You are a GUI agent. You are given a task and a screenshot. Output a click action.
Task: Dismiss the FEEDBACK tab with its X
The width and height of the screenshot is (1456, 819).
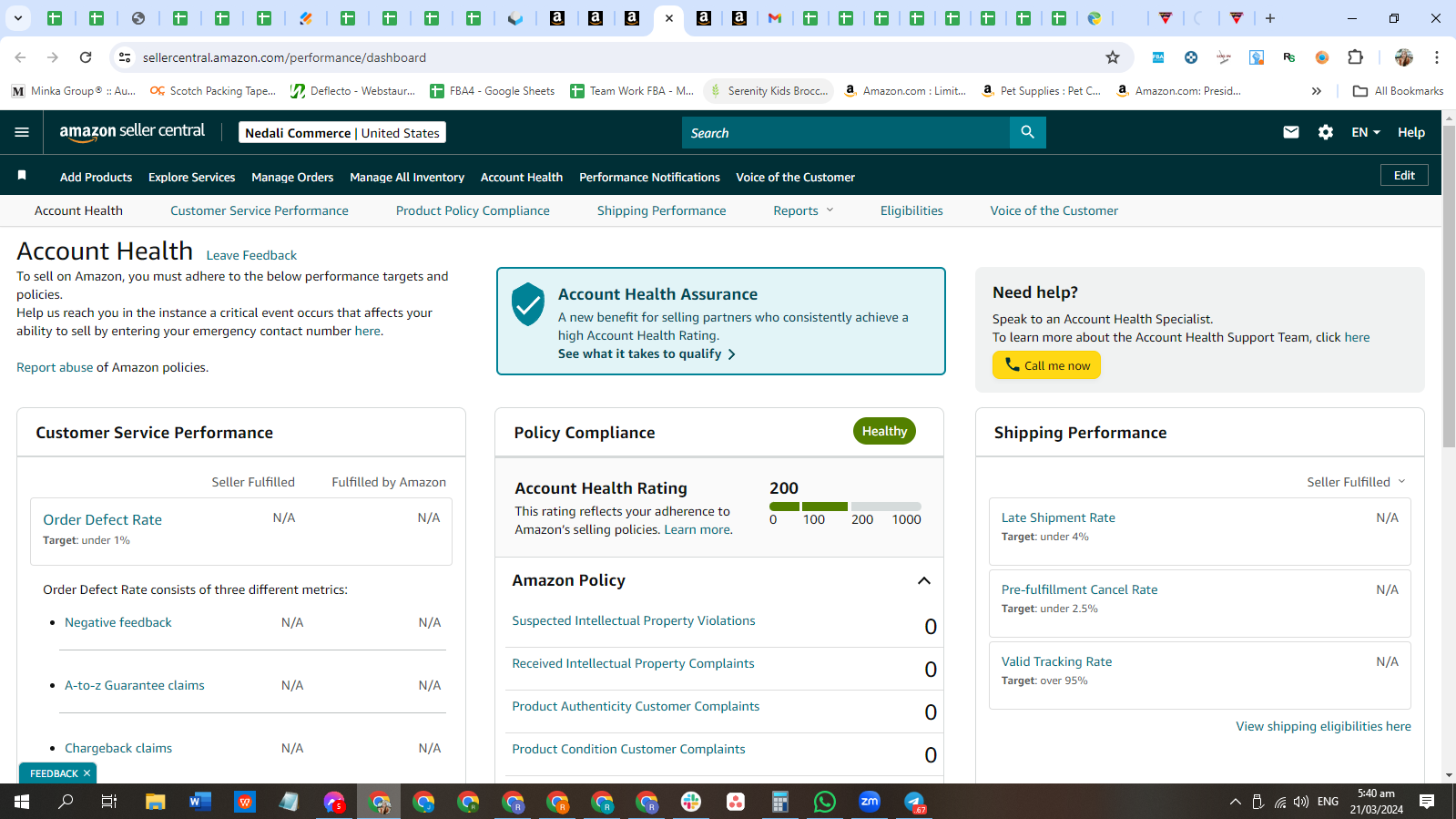[87, 773]
